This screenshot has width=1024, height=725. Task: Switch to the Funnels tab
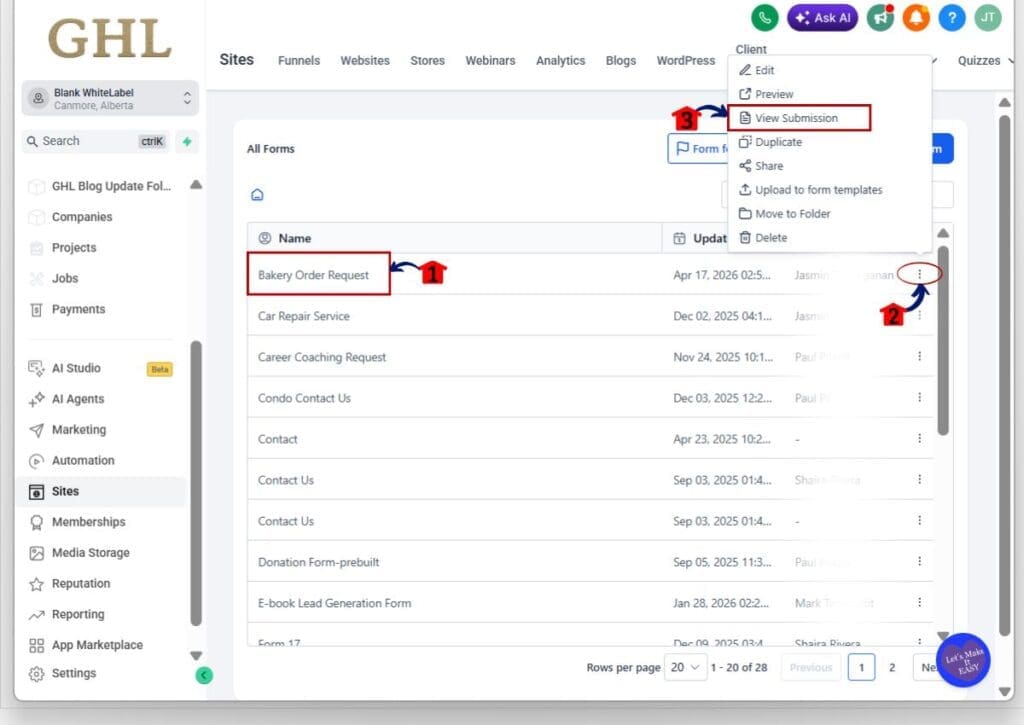click(x=299, y=61)
